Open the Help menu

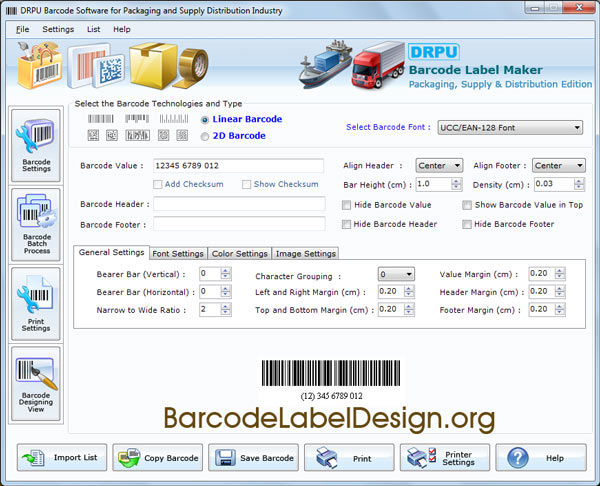pyautogui.click(x=122, y=29)
